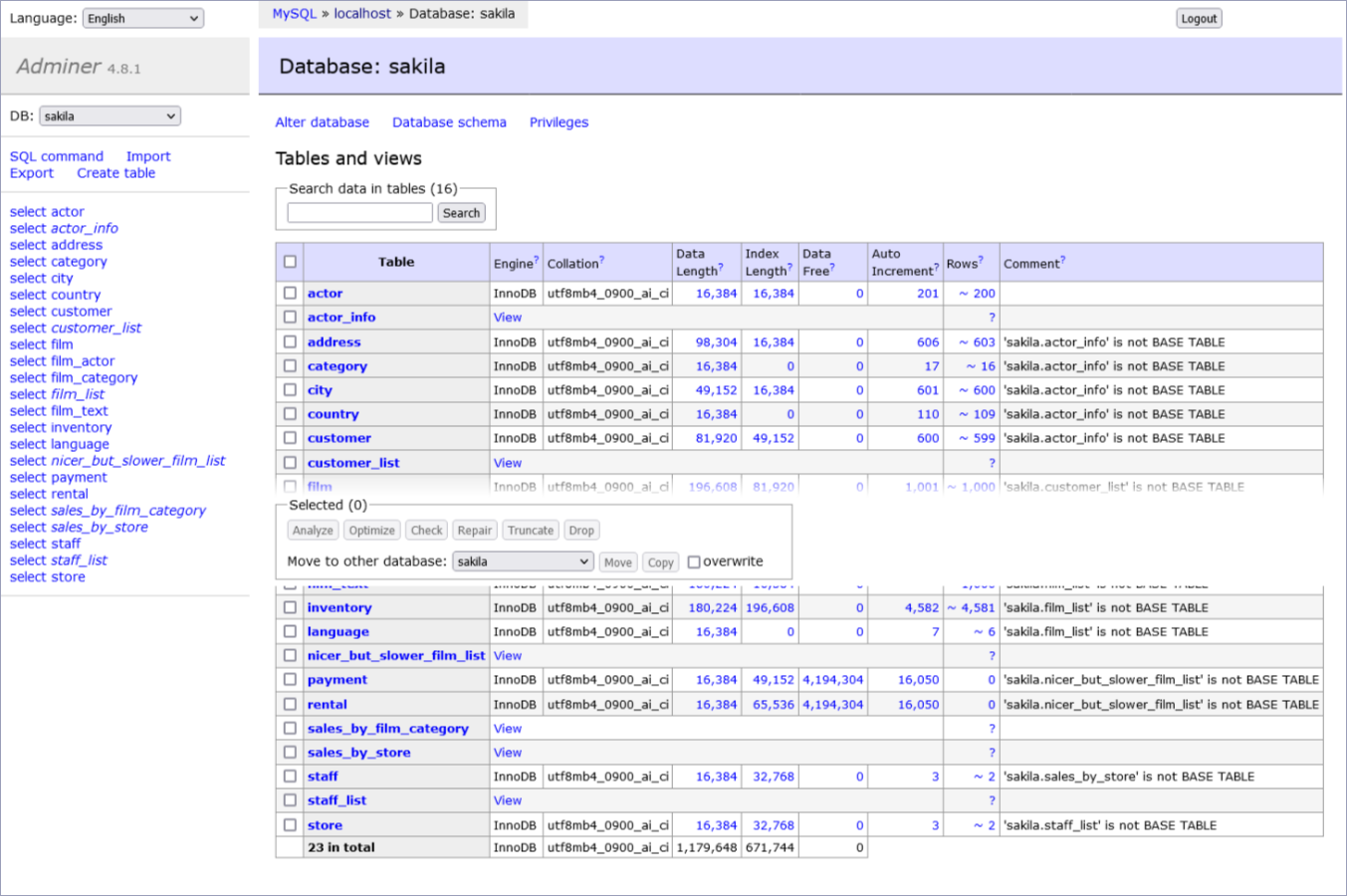The height and width of the screenshot is (896, 1347).
Task: Select all tables using the header checkbox
Action: coord(290,261)
